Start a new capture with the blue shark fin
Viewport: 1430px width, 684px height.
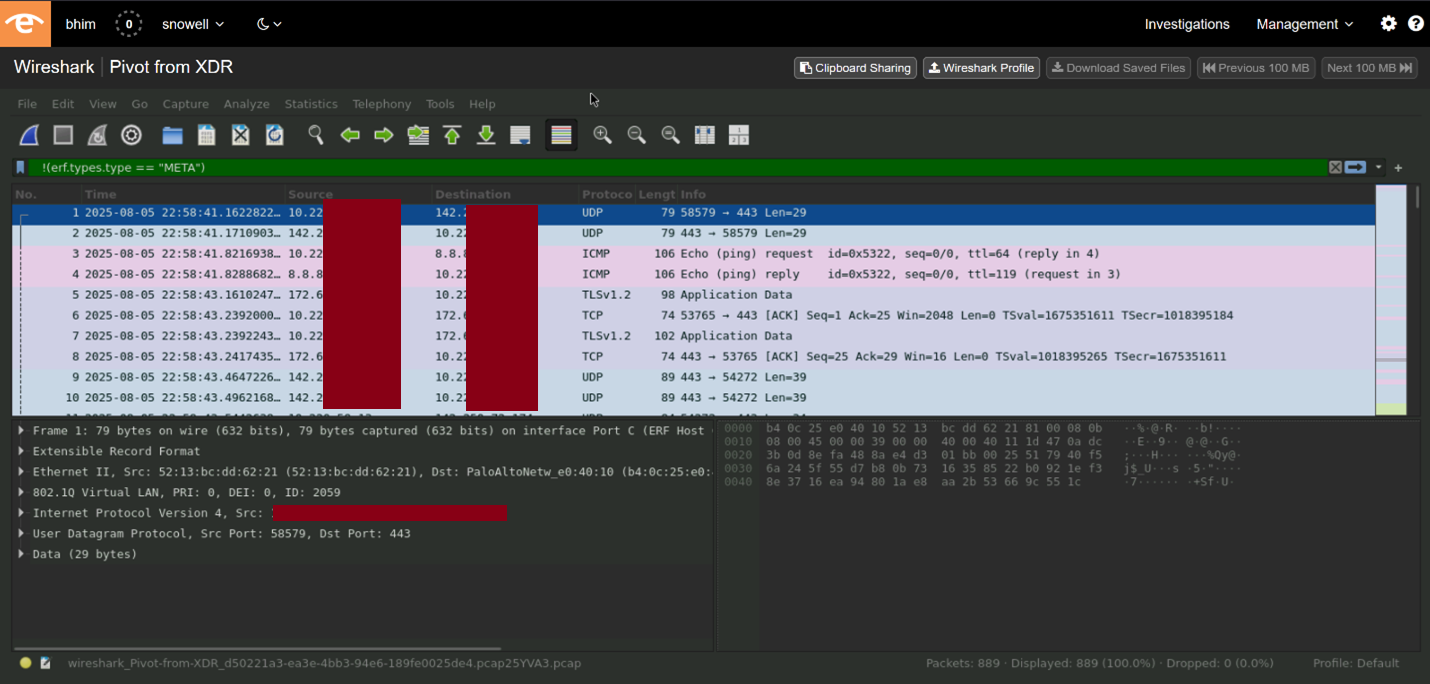27,135
